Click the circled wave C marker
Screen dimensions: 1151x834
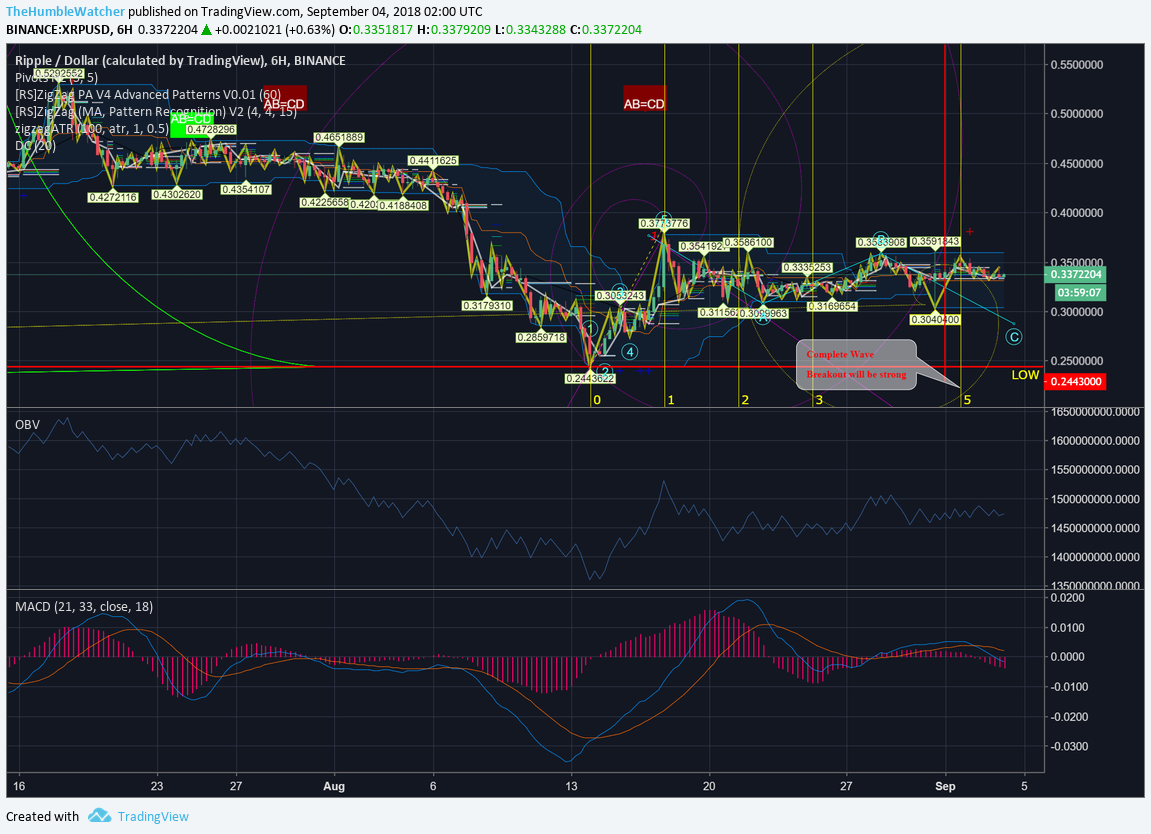click(1013, 337)
